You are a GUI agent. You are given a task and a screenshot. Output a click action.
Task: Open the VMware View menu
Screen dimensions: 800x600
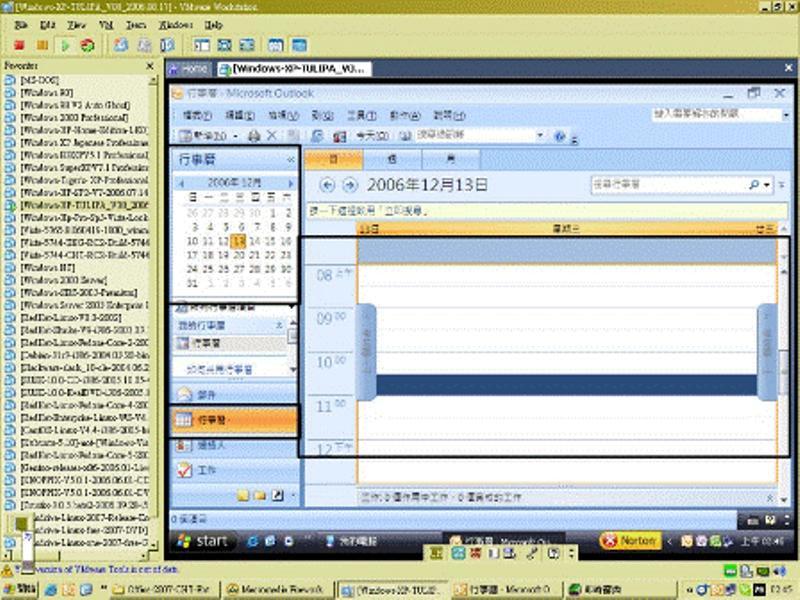click(x=77, y=25)
